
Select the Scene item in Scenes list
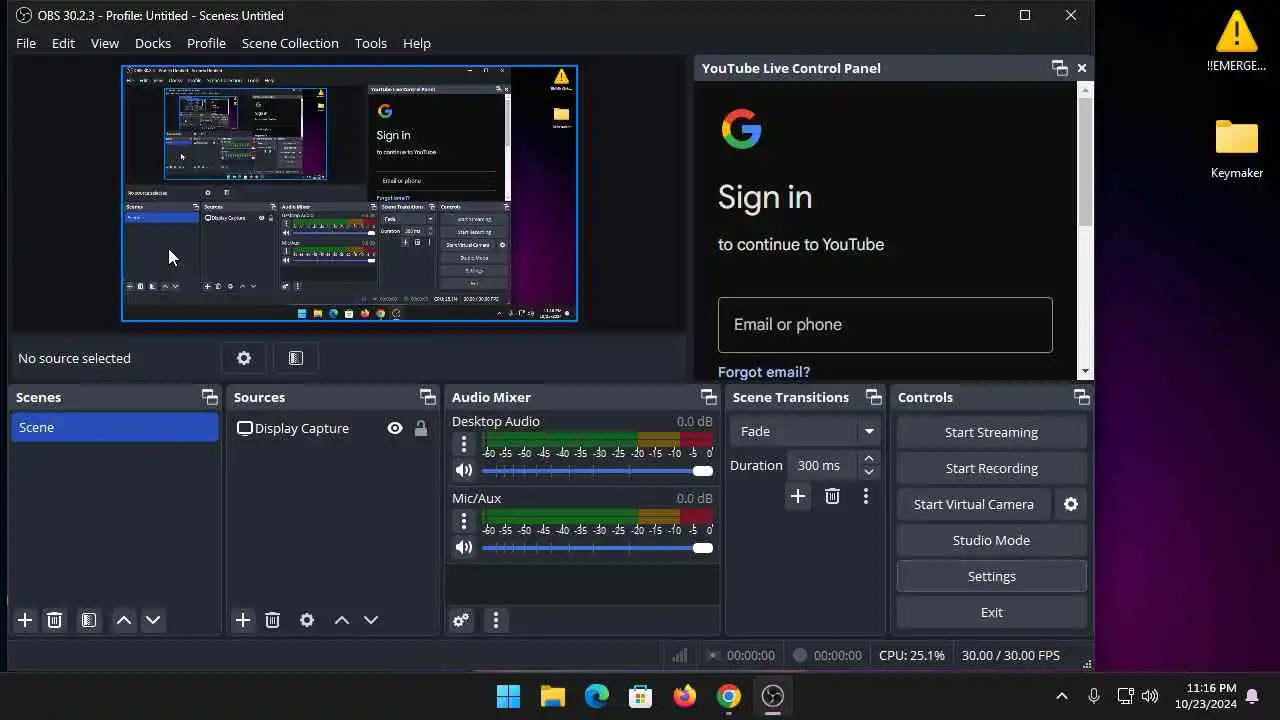click(x=115, y=427)
